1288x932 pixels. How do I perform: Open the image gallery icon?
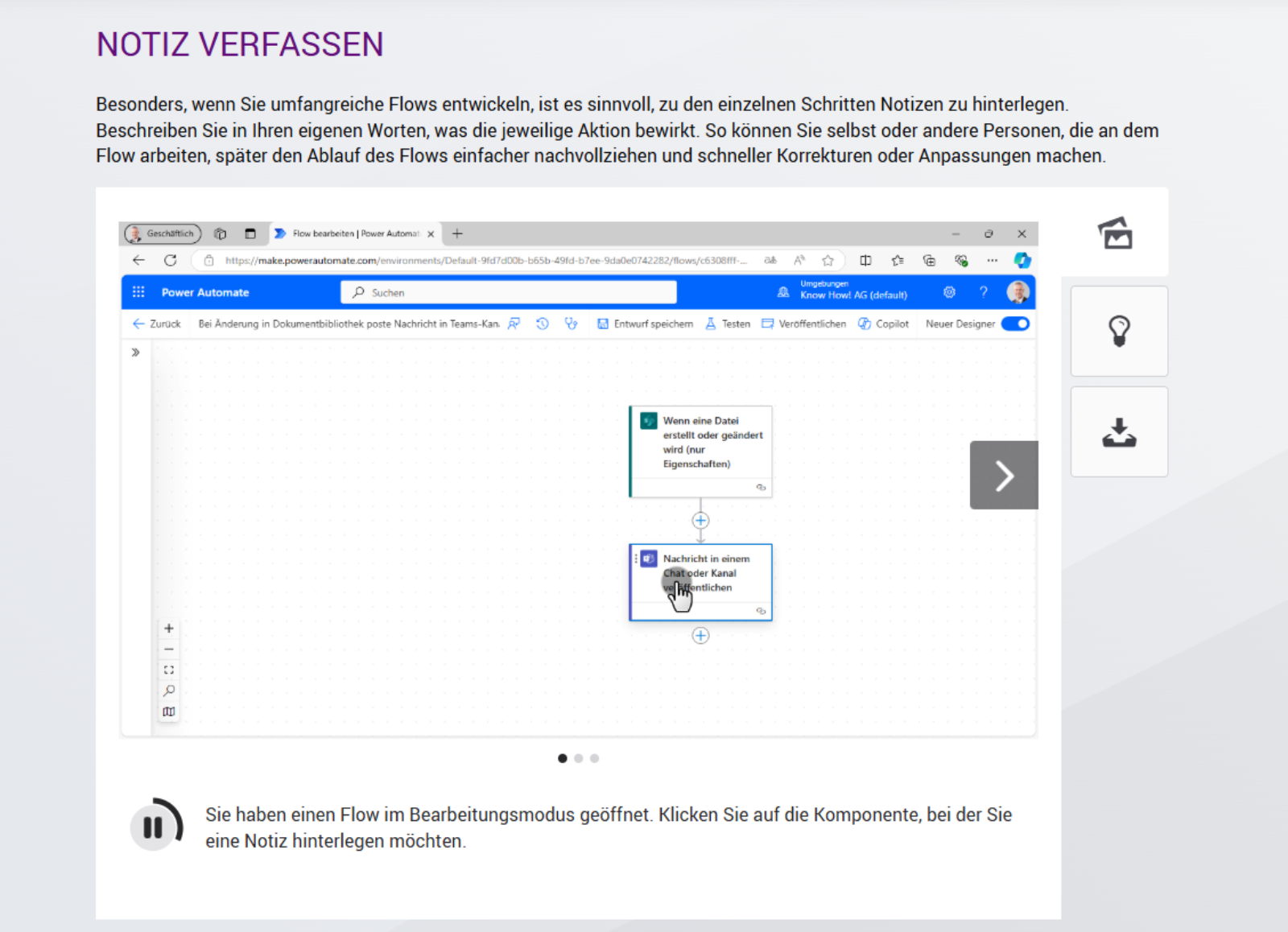[1116, 233]
